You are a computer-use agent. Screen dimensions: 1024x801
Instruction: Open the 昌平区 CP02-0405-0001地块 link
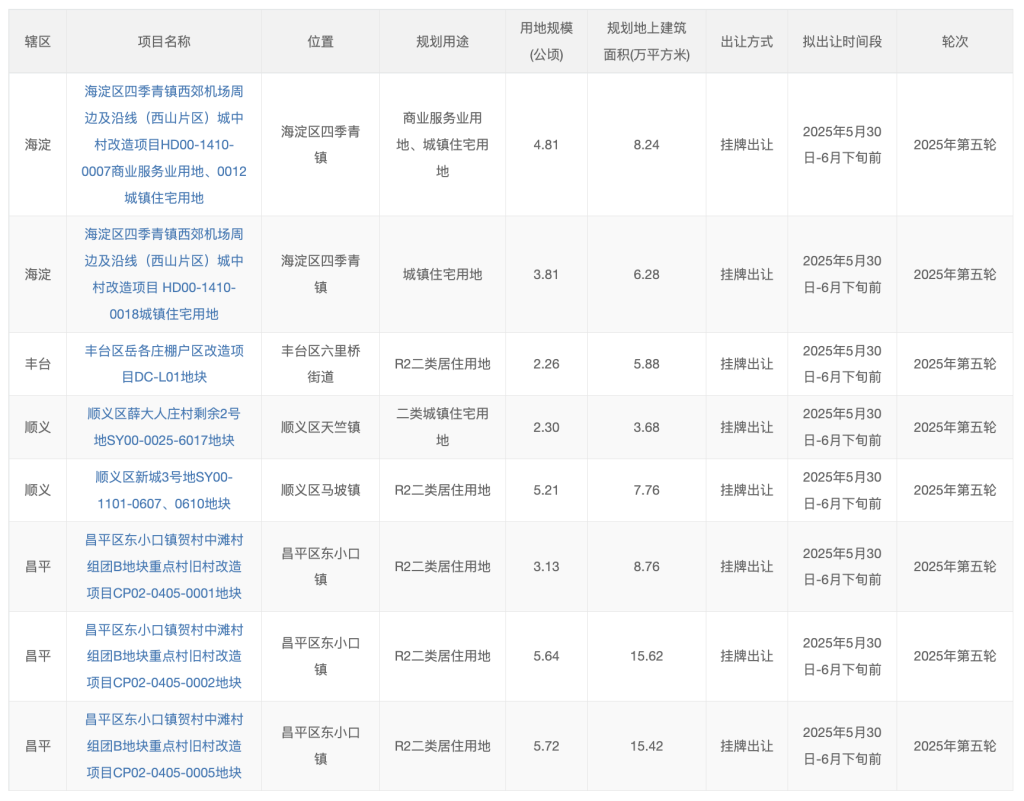pos(164,566)
